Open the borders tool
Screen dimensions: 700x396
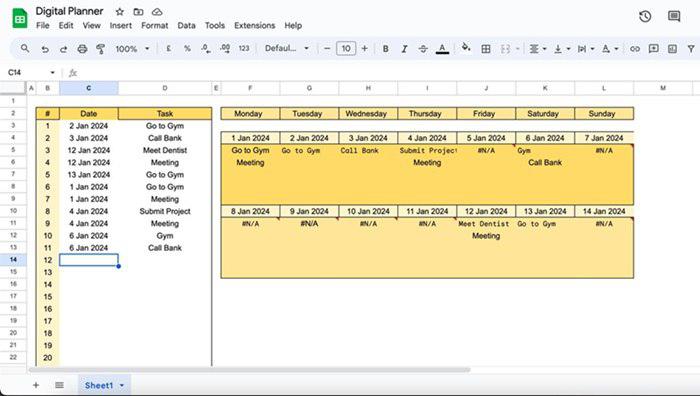(x=486, y=49)
